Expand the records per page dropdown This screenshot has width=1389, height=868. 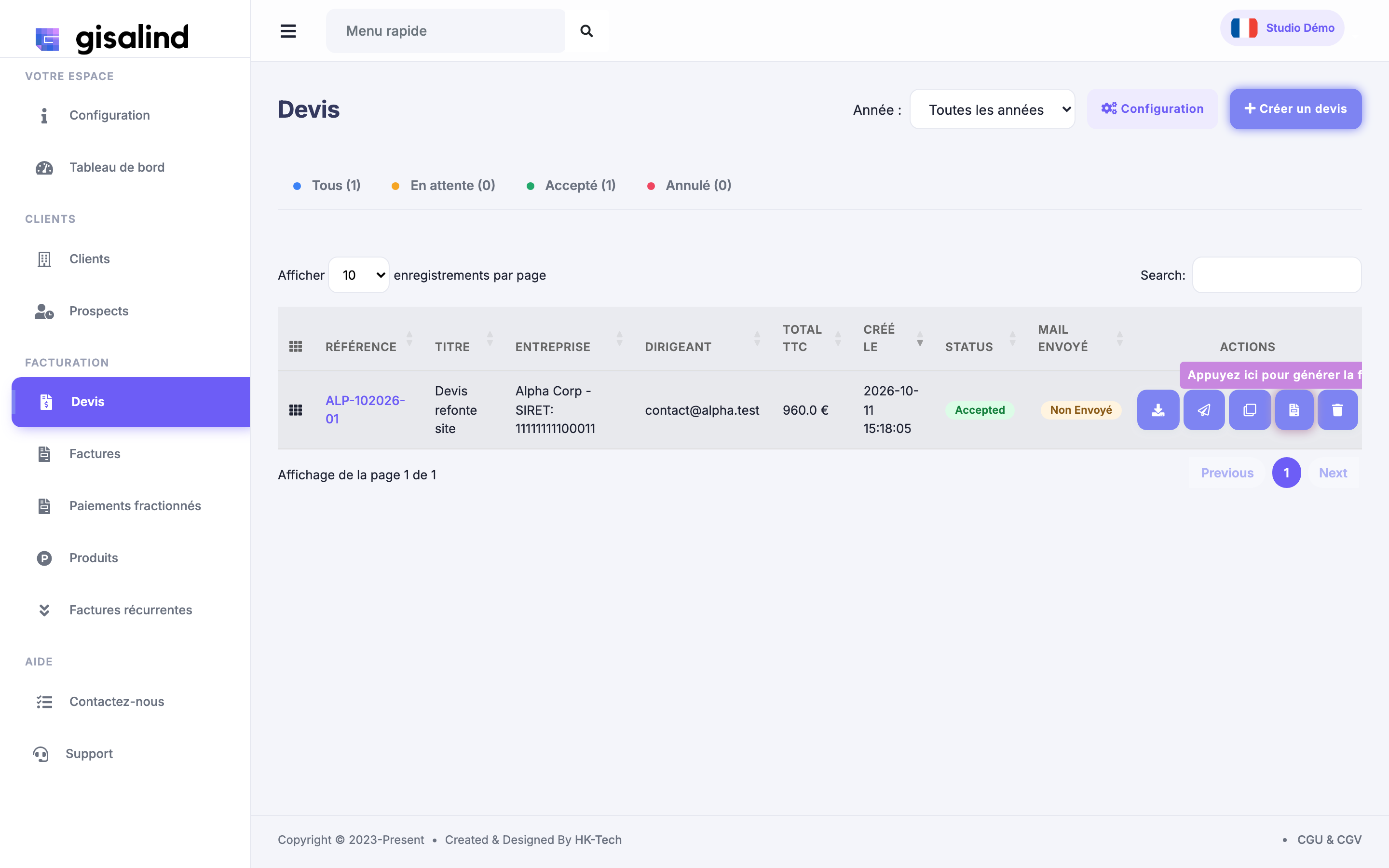pos(359,275)
